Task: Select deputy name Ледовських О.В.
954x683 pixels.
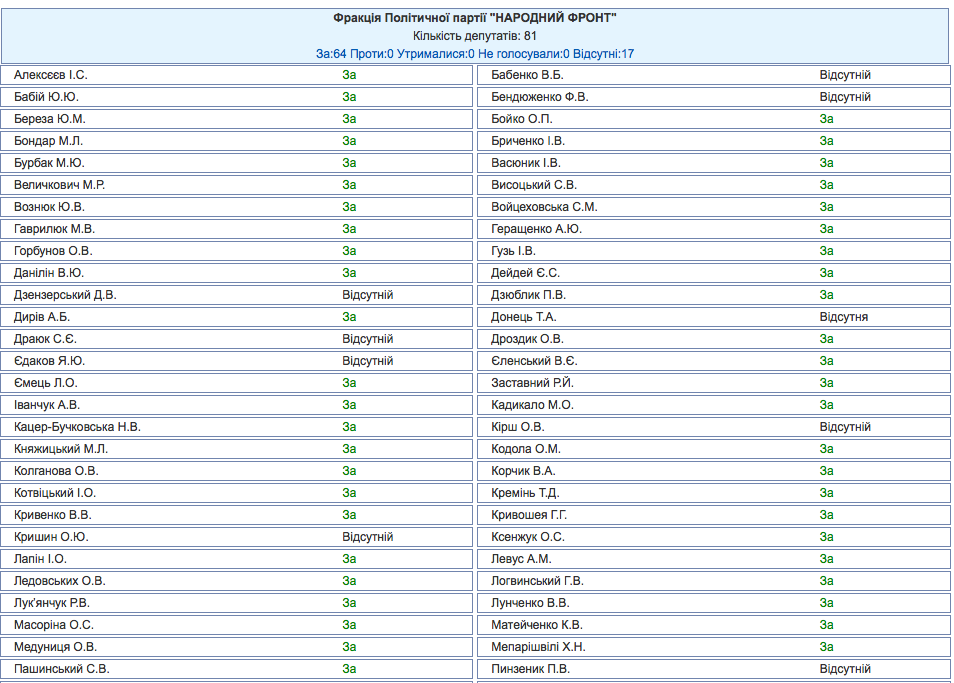Action: [60, 581]
